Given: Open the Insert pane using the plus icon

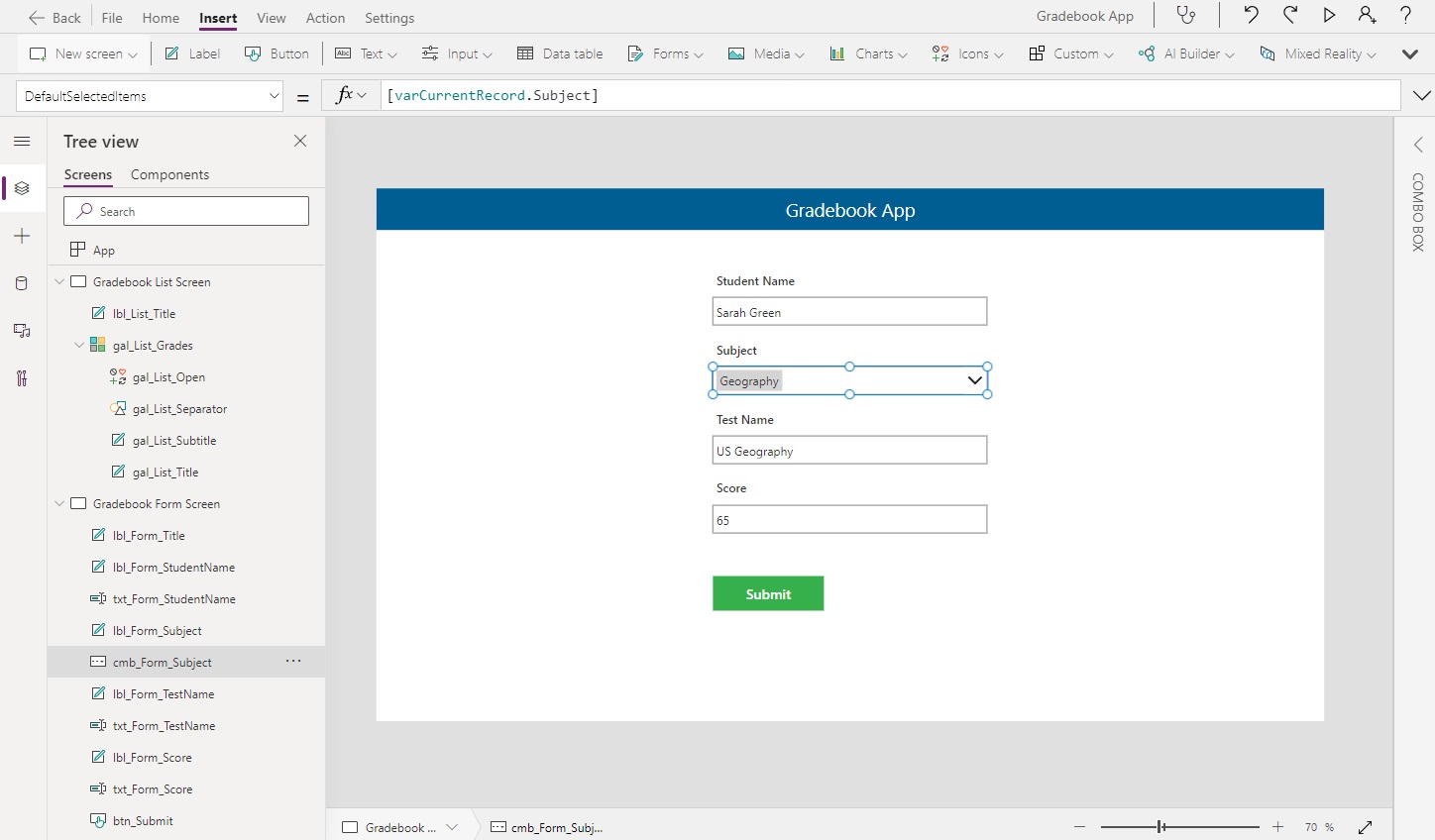Looking at the screenshot, I should [22, 236].
